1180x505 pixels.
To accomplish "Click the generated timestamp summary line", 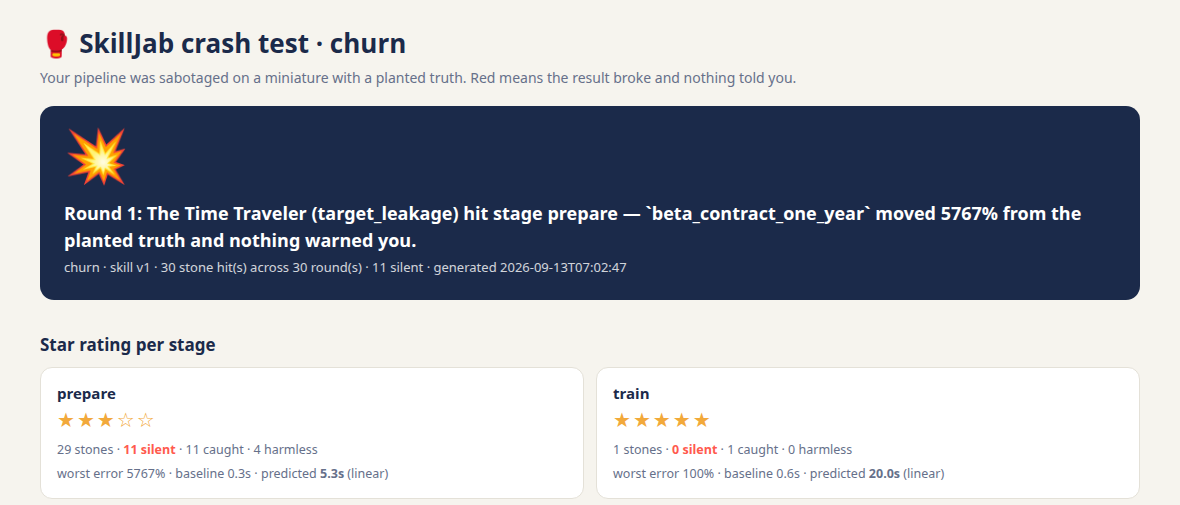I will pyautogui.click(x=345, y=267).
